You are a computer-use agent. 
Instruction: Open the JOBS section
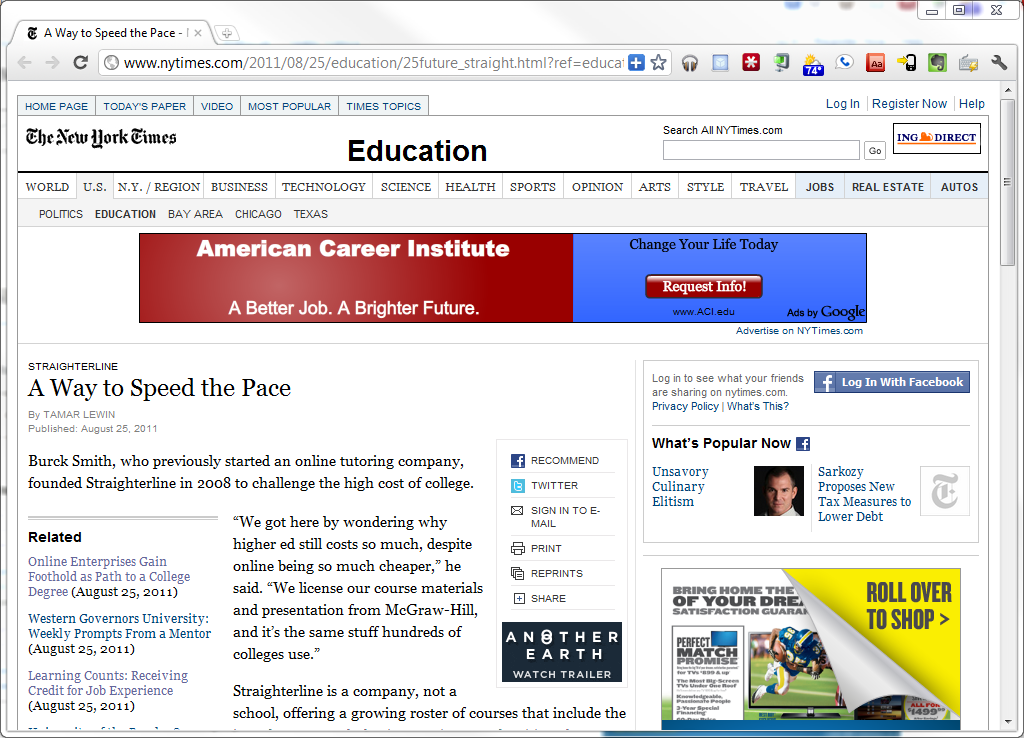[820, 187]
